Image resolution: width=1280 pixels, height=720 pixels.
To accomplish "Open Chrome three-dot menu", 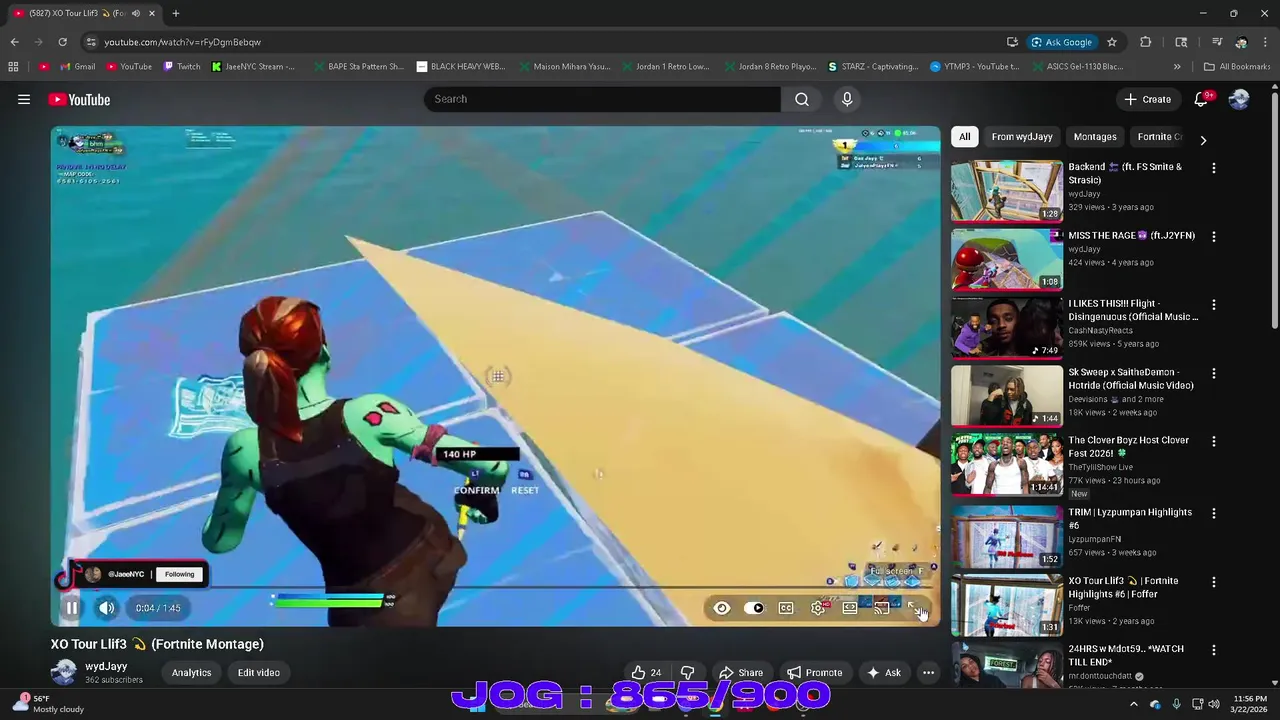I will pyautogui.click(x=1265, y=42).
